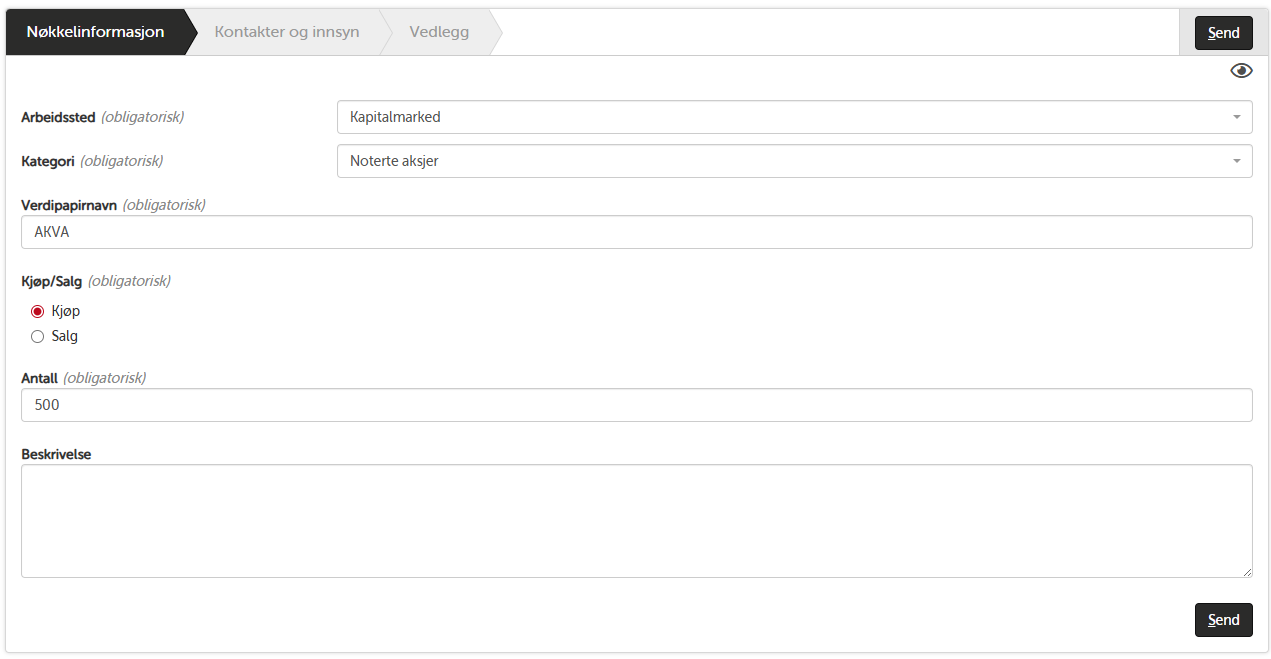The height and width of the screenshot is (659, 1271).
Task: Focus the Verdipapirnavn field containing AKVA
Action: (636, 232)
